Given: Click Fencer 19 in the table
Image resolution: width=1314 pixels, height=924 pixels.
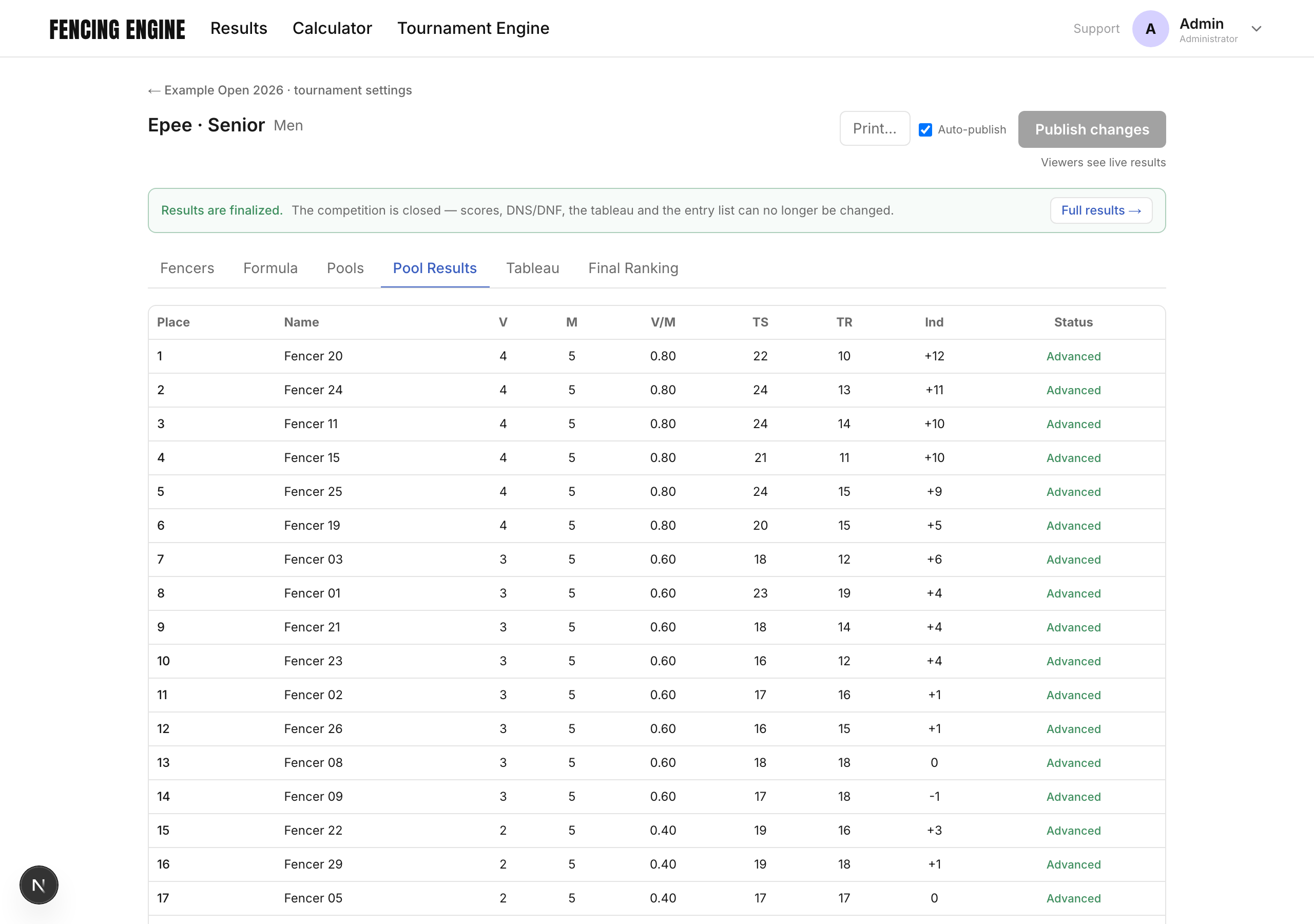Looking at the screenshot, I should tap(312, 525).
